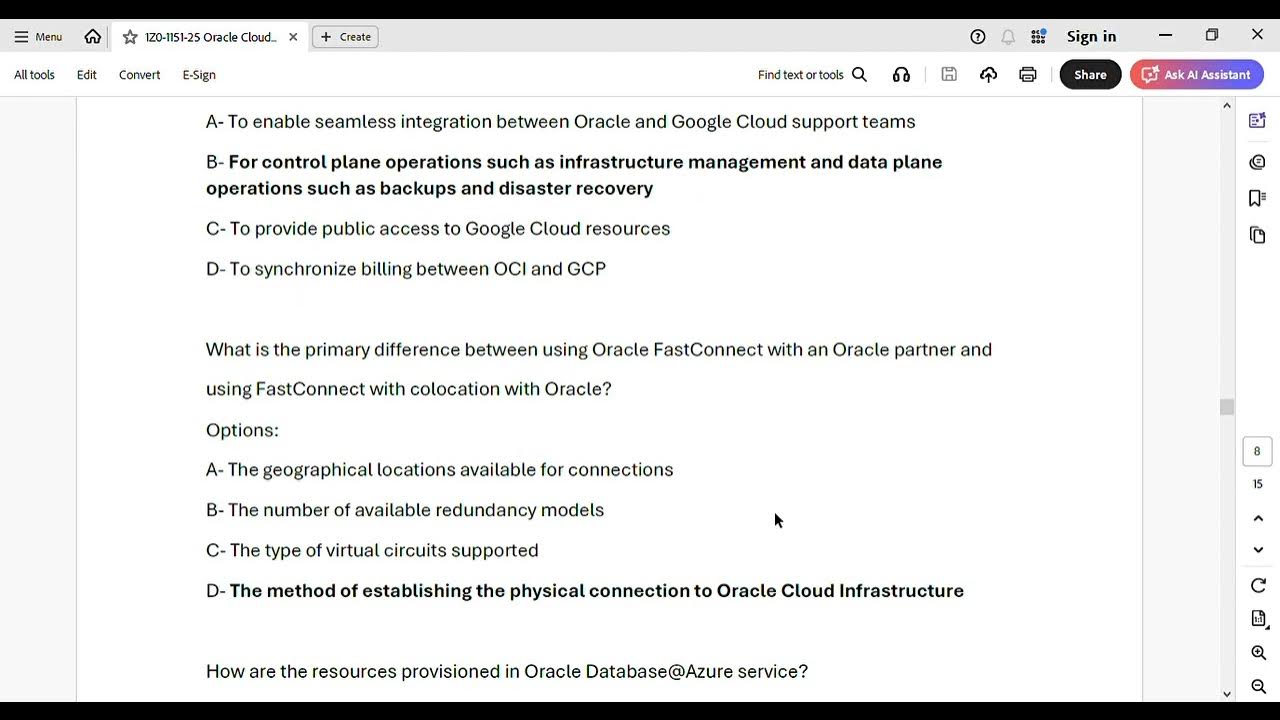Click bold answer 'D- The method of establishing the physical connection'
Image resolution: width=1280 pixels, height=720 pixels.
click(585, 591)
